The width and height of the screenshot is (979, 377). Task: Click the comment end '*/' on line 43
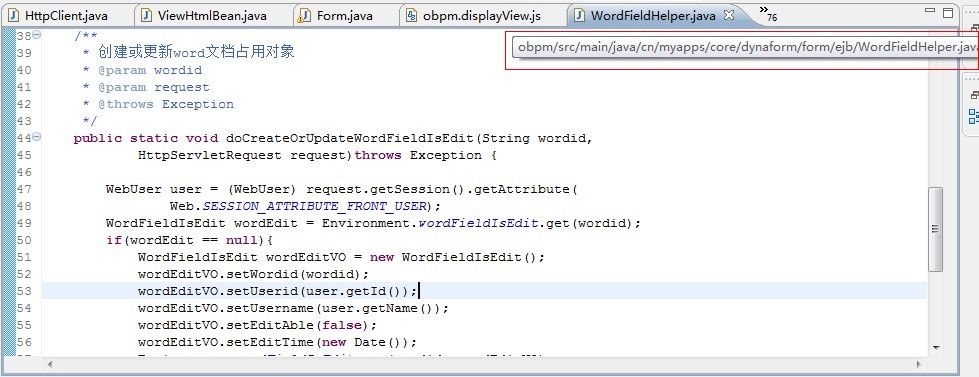(90, 121)
